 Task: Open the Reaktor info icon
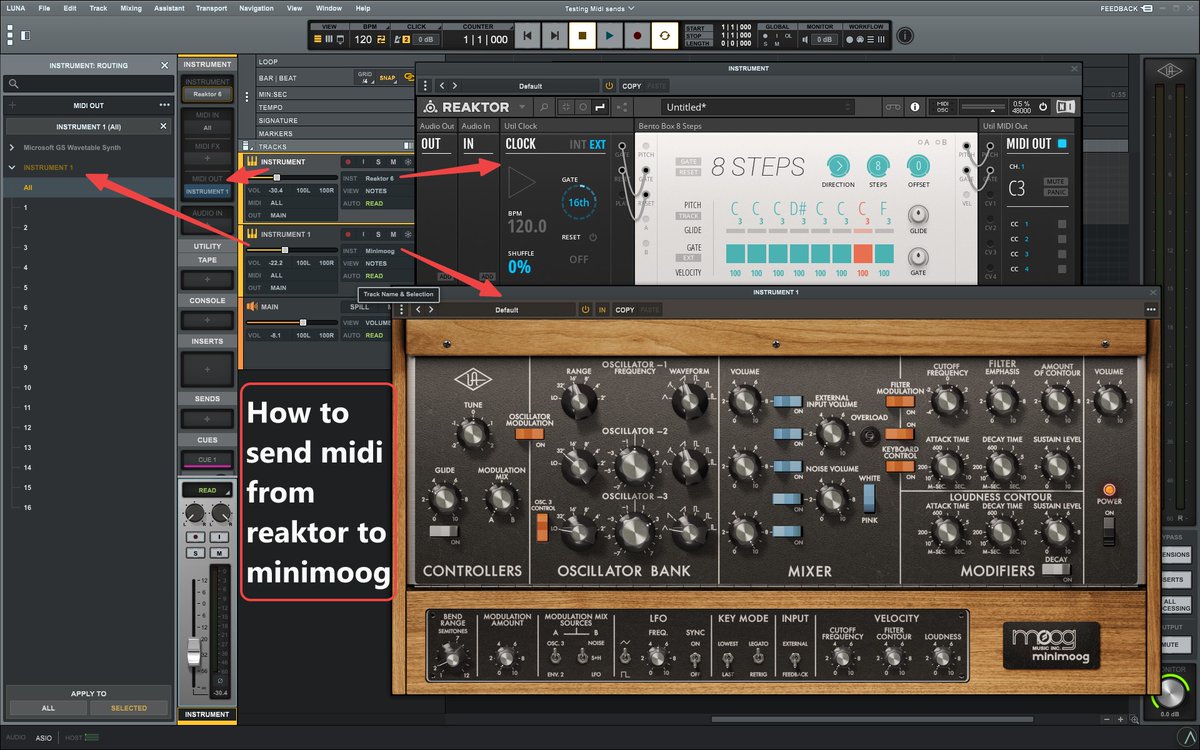coord(915,107)
